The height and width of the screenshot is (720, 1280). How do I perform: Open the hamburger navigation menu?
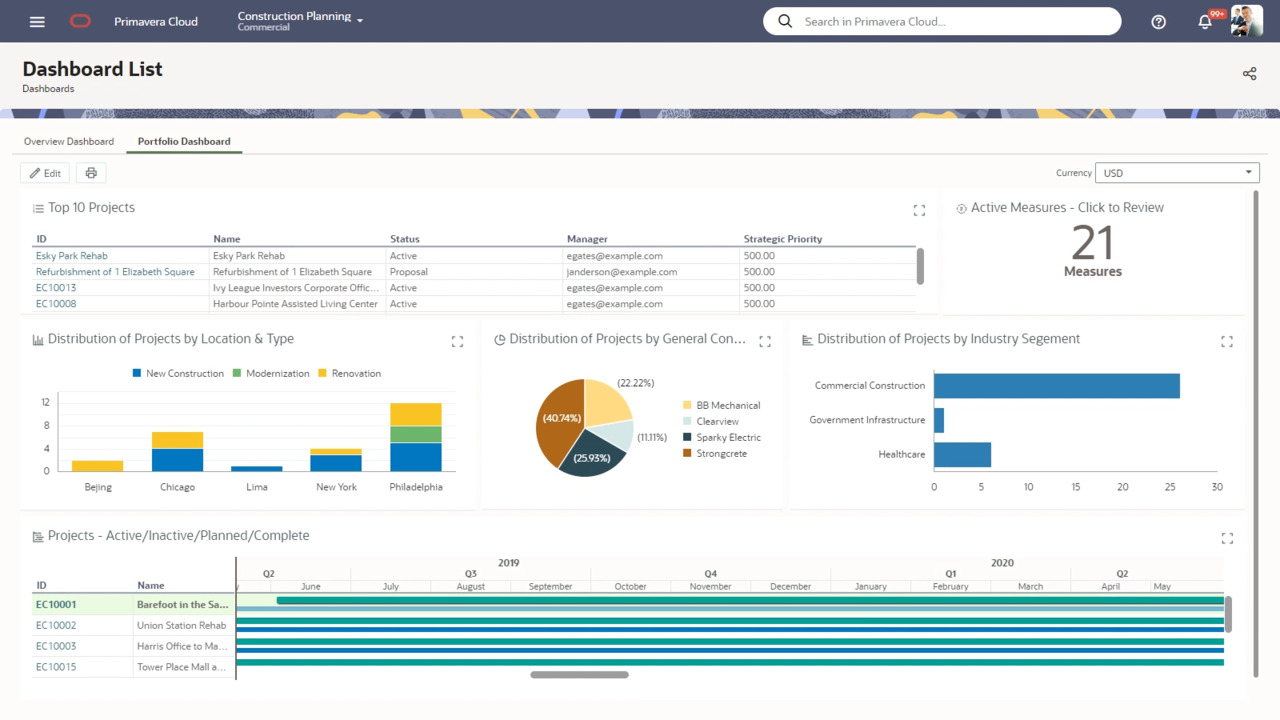37,21
